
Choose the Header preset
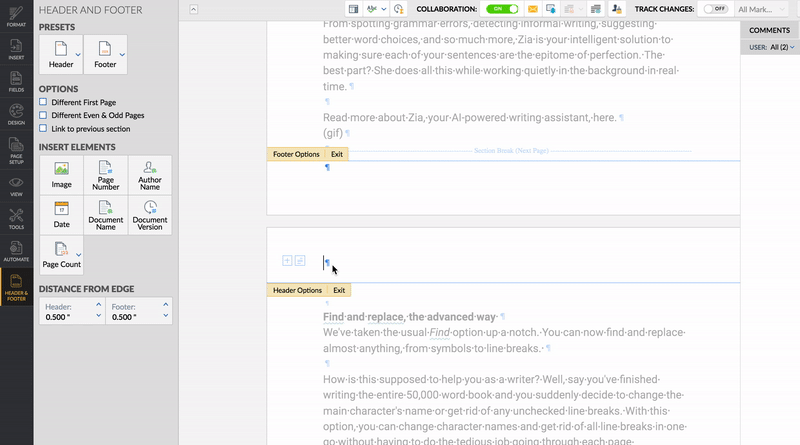pos(61,55)
